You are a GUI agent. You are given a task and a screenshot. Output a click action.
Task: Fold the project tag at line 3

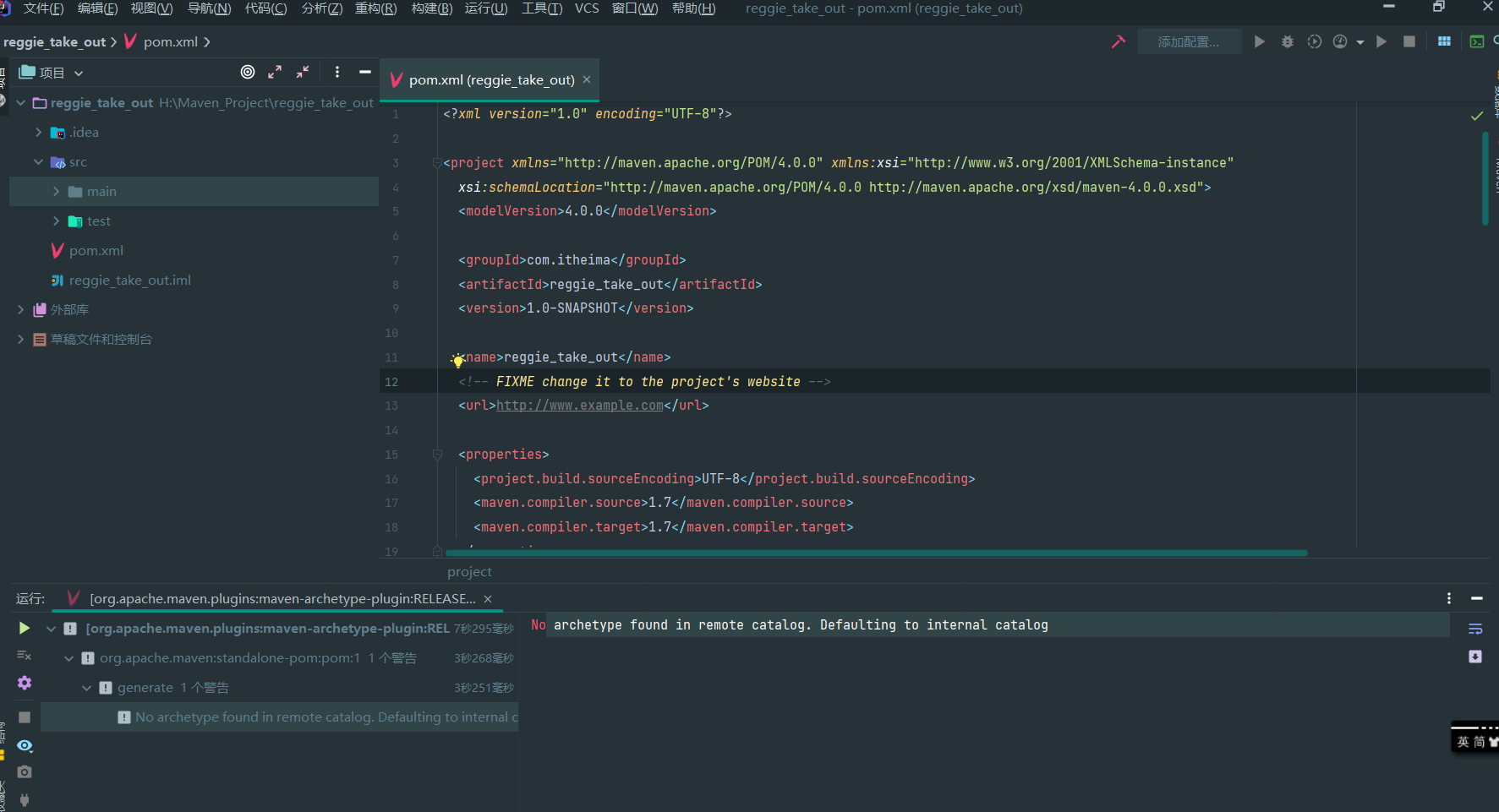(437, 163)
